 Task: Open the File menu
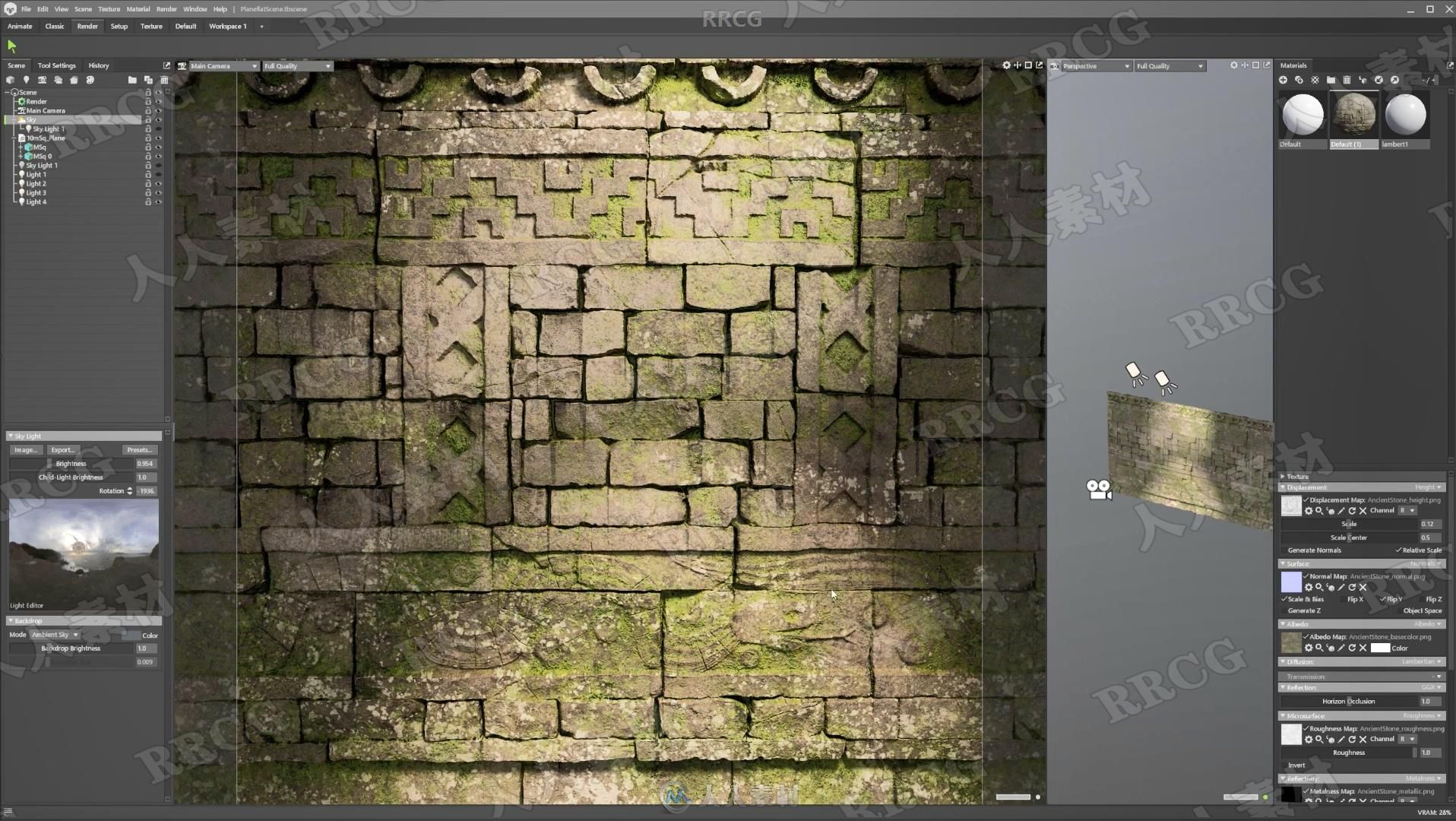[x=26, y=9]
